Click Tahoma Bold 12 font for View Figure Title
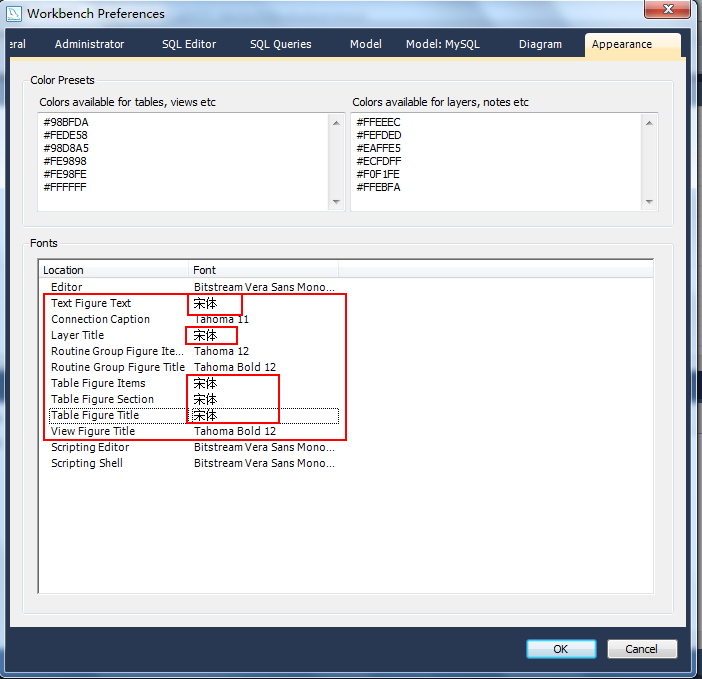This screenshot has width=702, height=679. (x=235, y=431)
